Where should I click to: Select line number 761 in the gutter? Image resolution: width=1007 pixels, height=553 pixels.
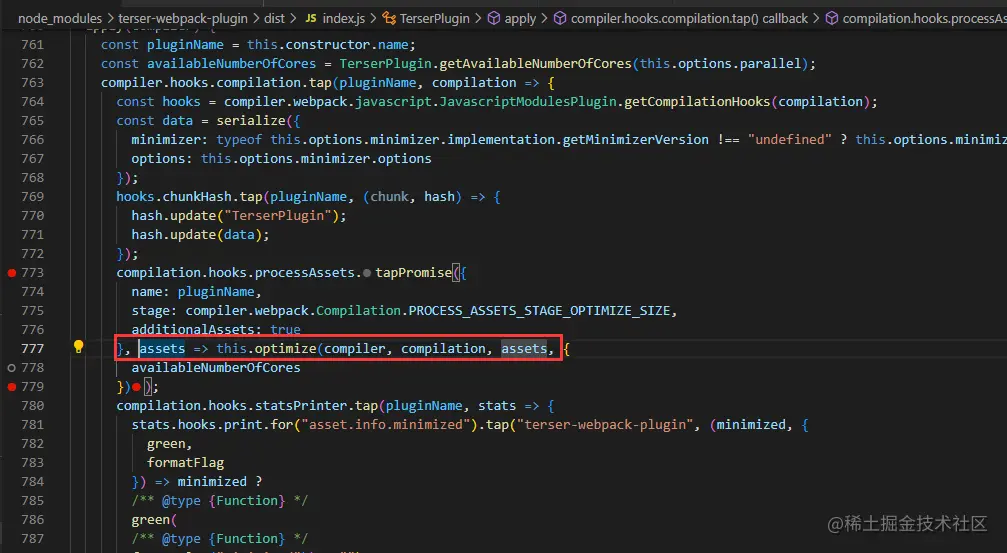[x=32, y=45]
